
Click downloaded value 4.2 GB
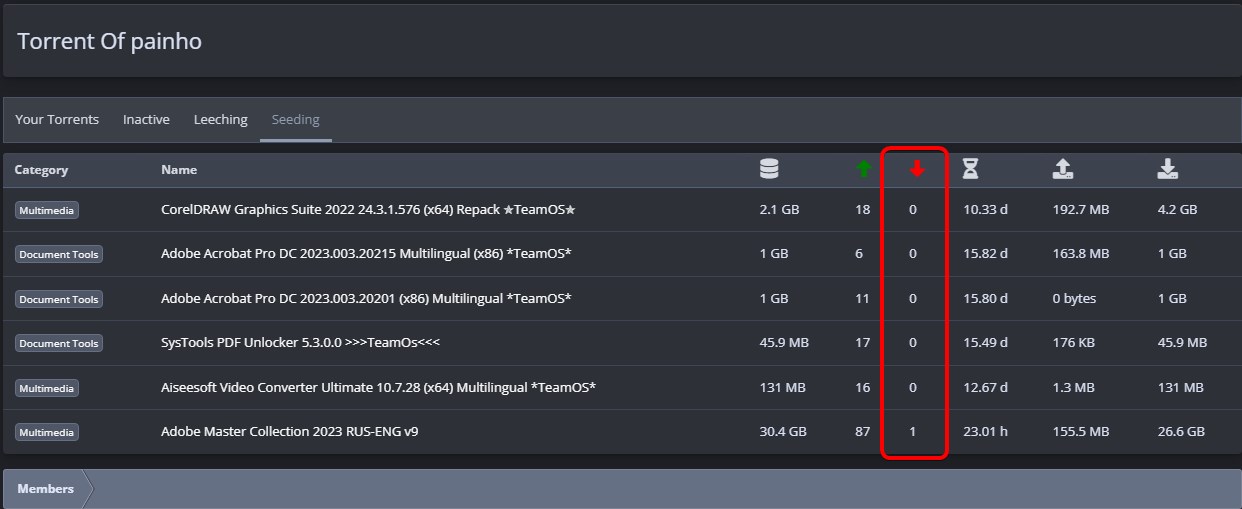tap(1177, 210)
